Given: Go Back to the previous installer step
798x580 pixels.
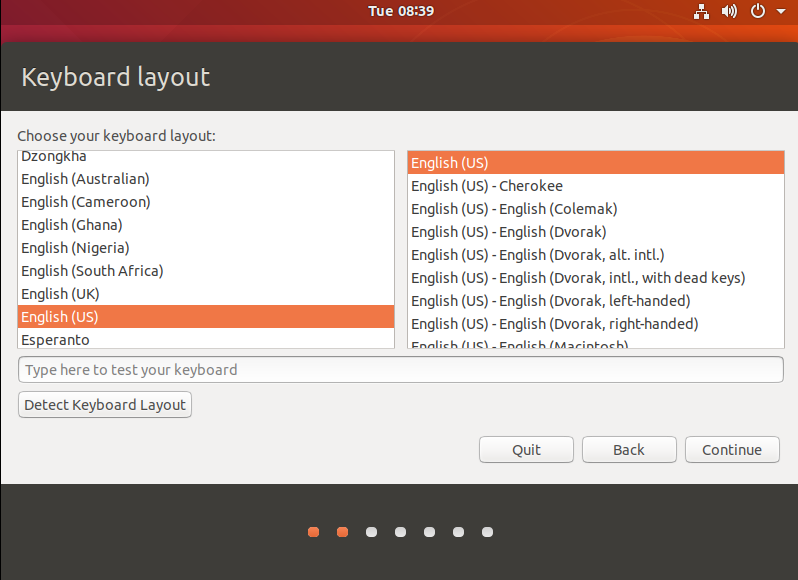Looking at the screenshot, I should (629, 450).
